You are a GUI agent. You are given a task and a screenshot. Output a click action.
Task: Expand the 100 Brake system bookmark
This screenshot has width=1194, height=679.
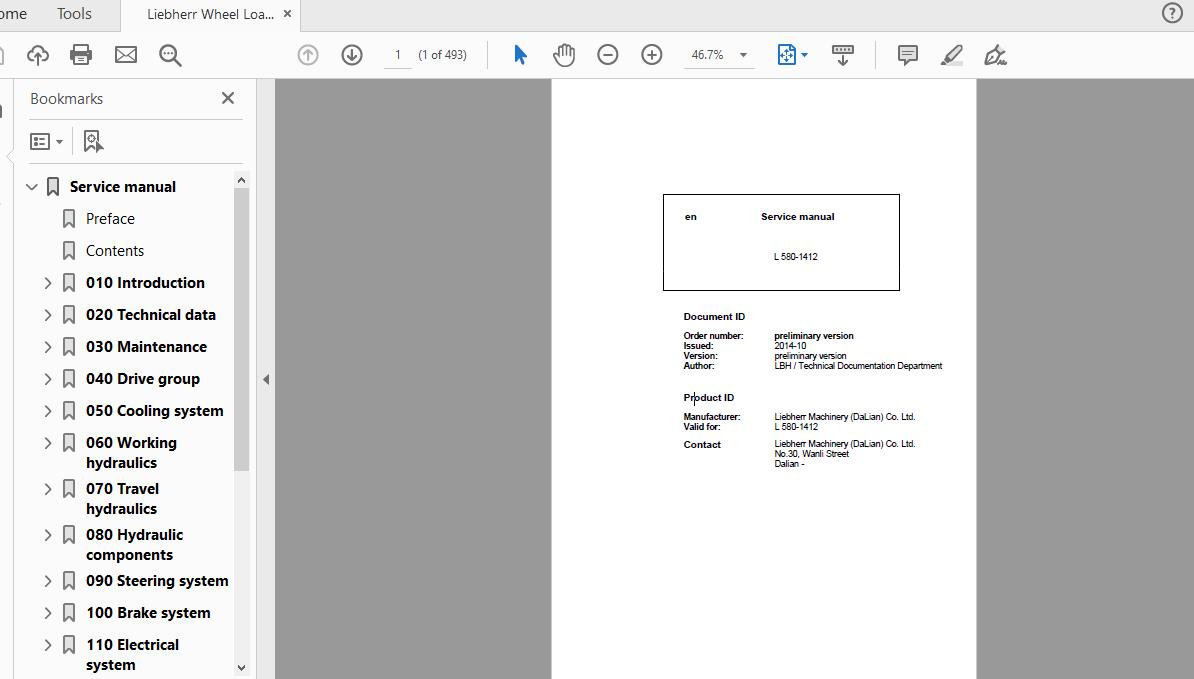[x=47, y=613]
